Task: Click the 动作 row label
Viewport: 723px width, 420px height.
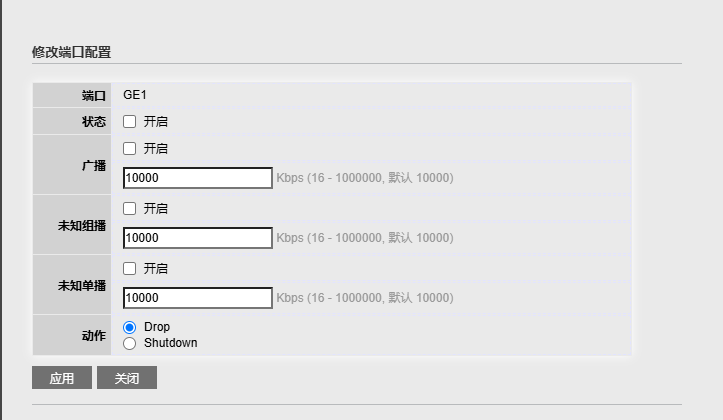Action: tap(94, 336)
